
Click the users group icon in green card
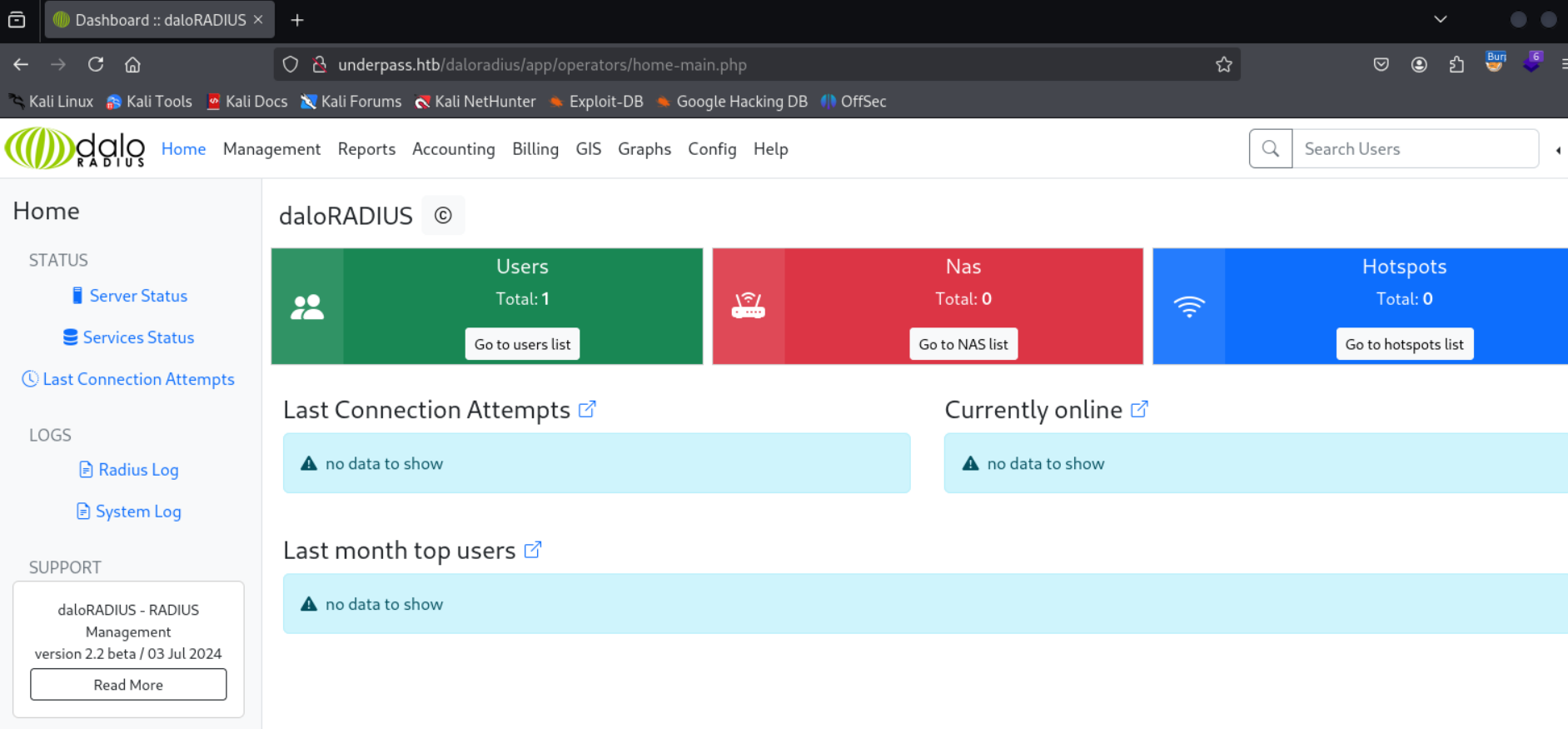pos(307,307)
